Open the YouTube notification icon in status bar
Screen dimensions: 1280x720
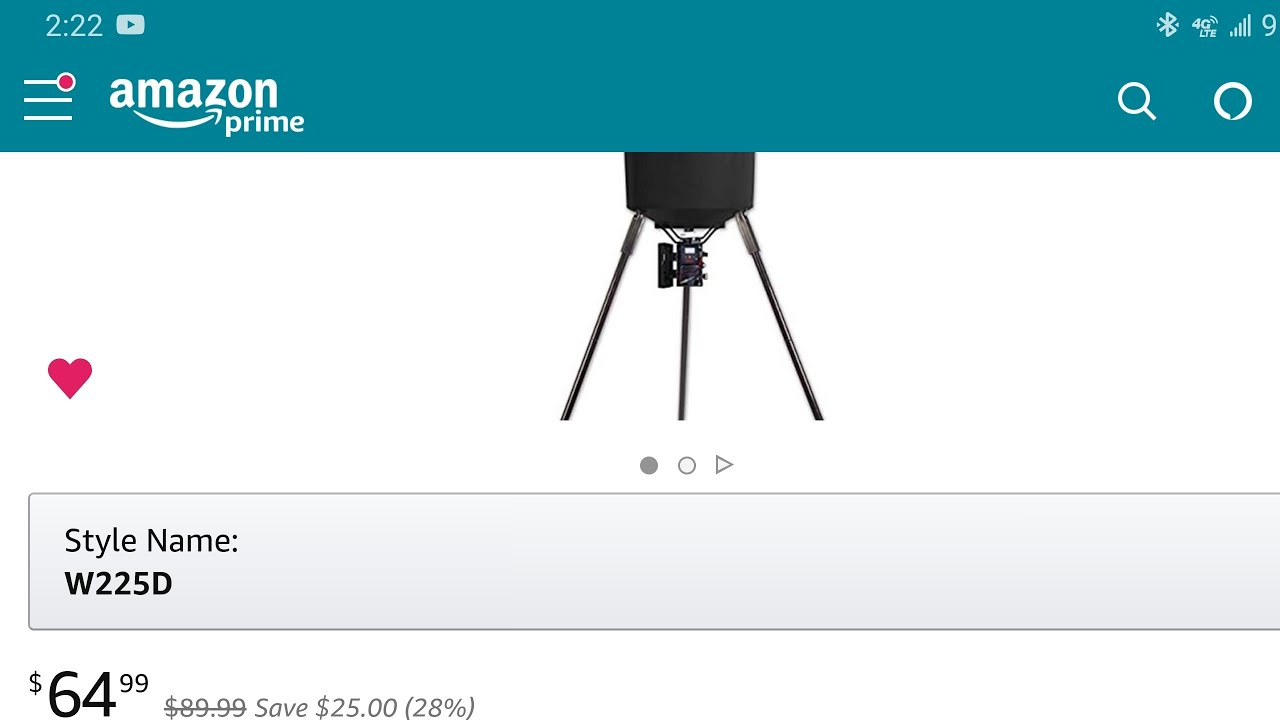coord(130,25)
